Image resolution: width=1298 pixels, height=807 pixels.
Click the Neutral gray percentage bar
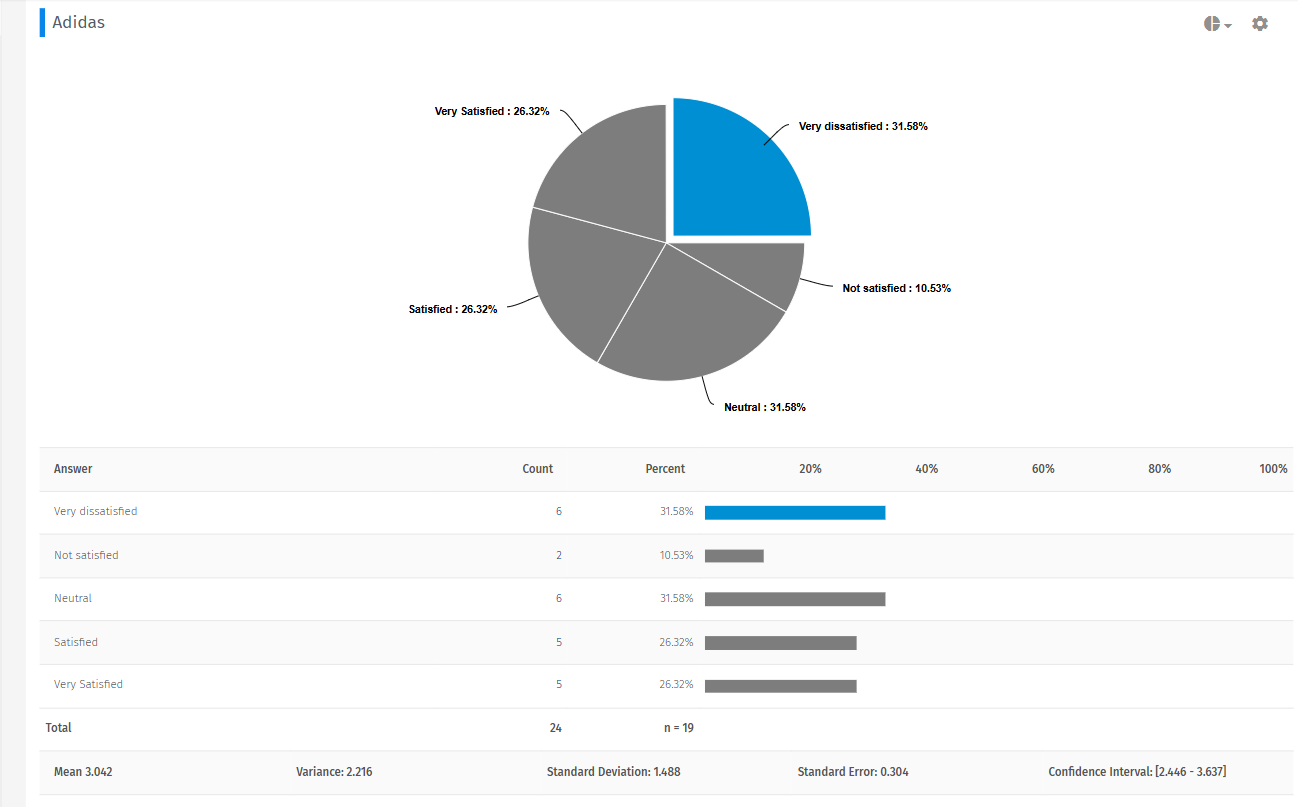795,598
